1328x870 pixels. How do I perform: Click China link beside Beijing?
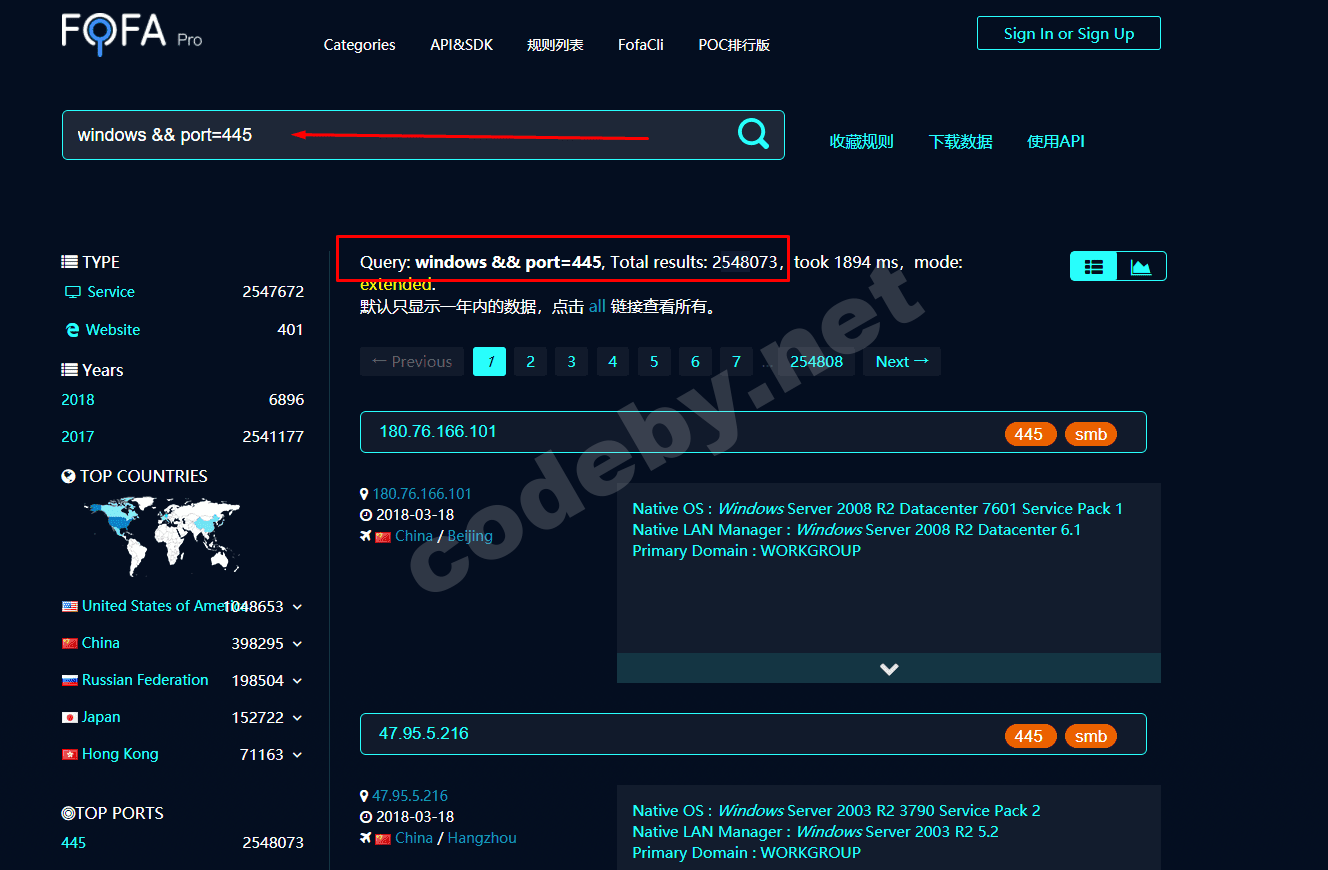[x=413, y=536]
